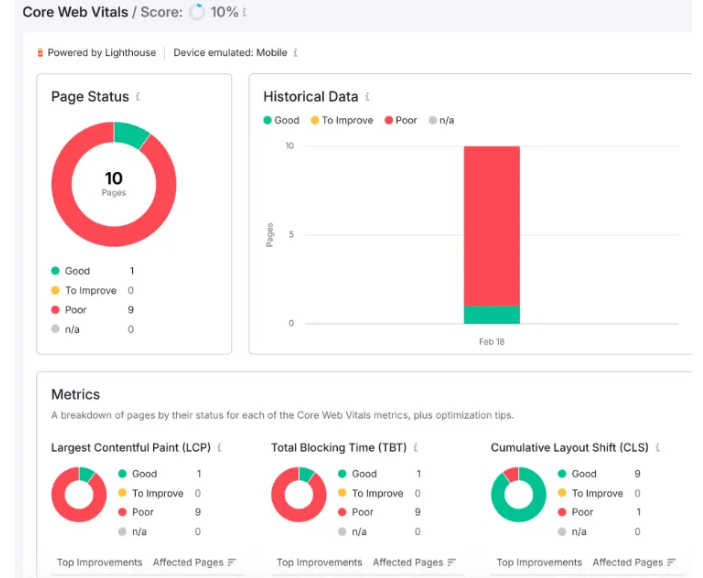Select Top Improvements tab under CLS
This screenshot has height=578, width=703.
tap(539, 562)
